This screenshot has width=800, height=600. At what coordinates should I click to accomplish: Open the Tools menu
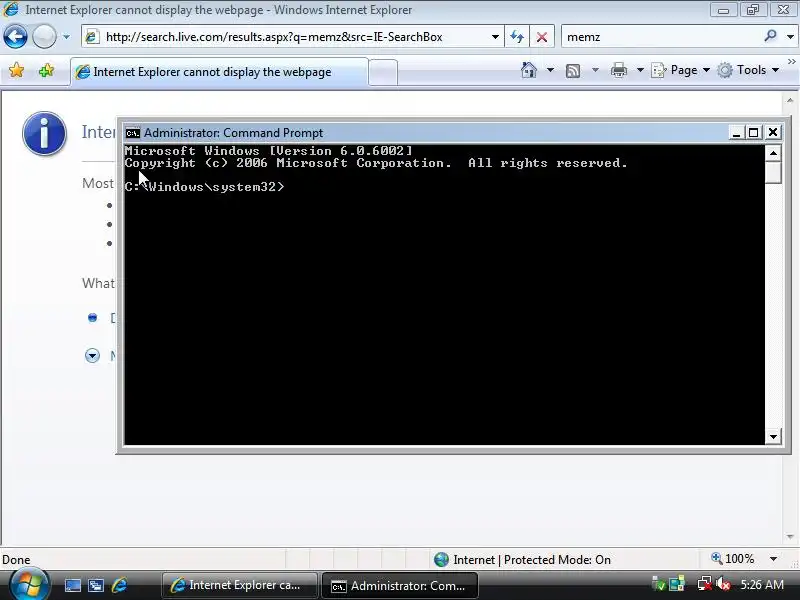coord(748,70)
